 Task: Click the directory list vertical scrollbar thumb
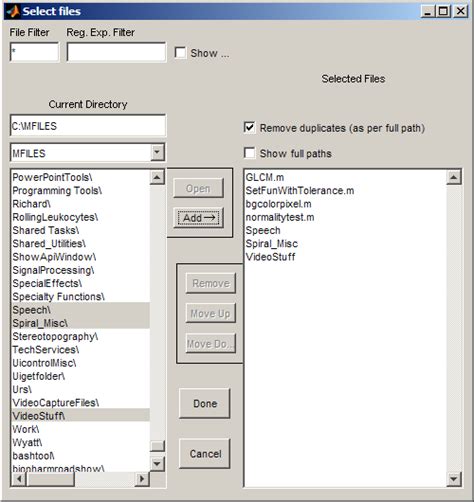[x=157, y=446]
